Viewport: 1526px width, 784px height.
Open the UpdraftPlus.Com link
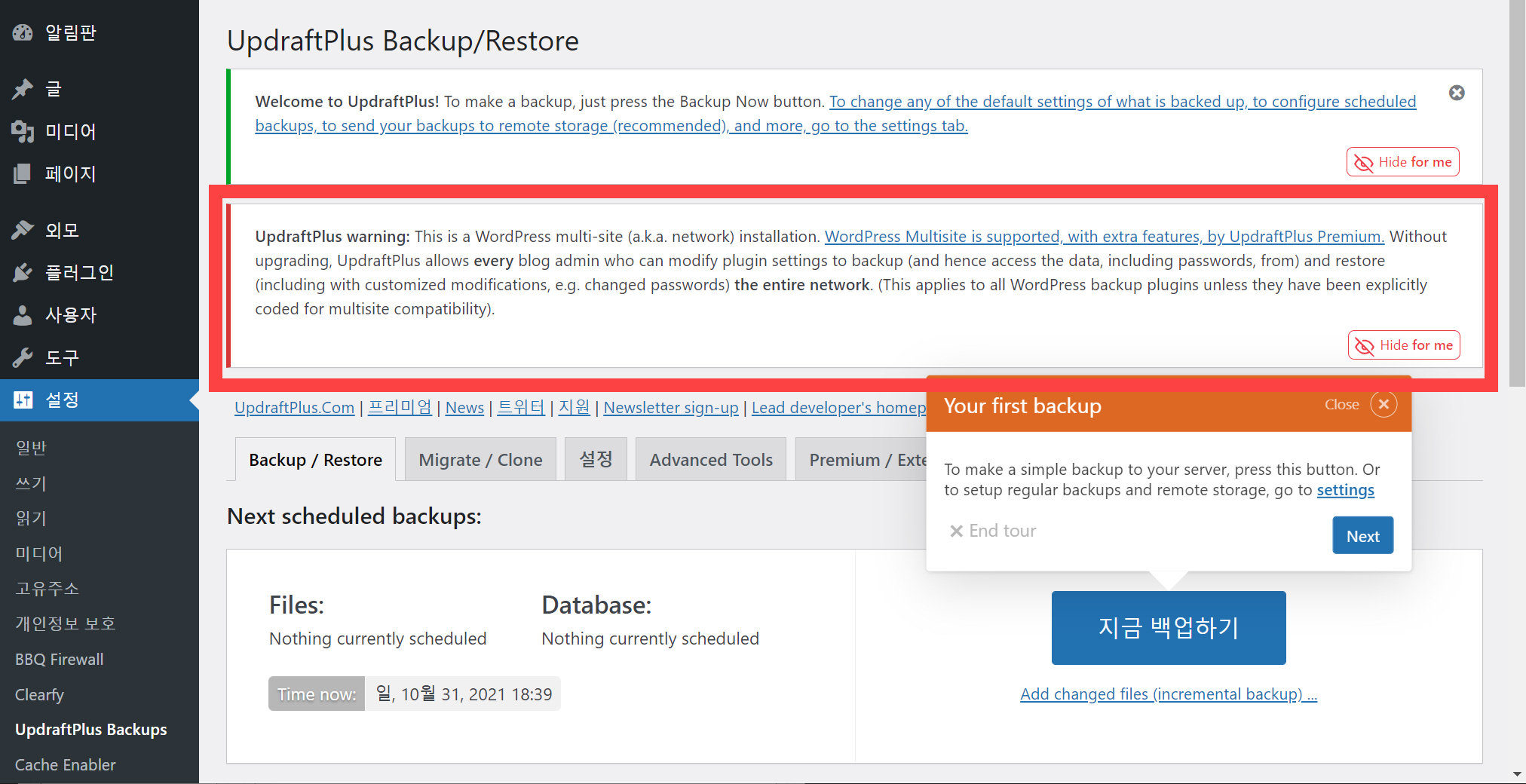pyautogui.click(x=294, y=408)
